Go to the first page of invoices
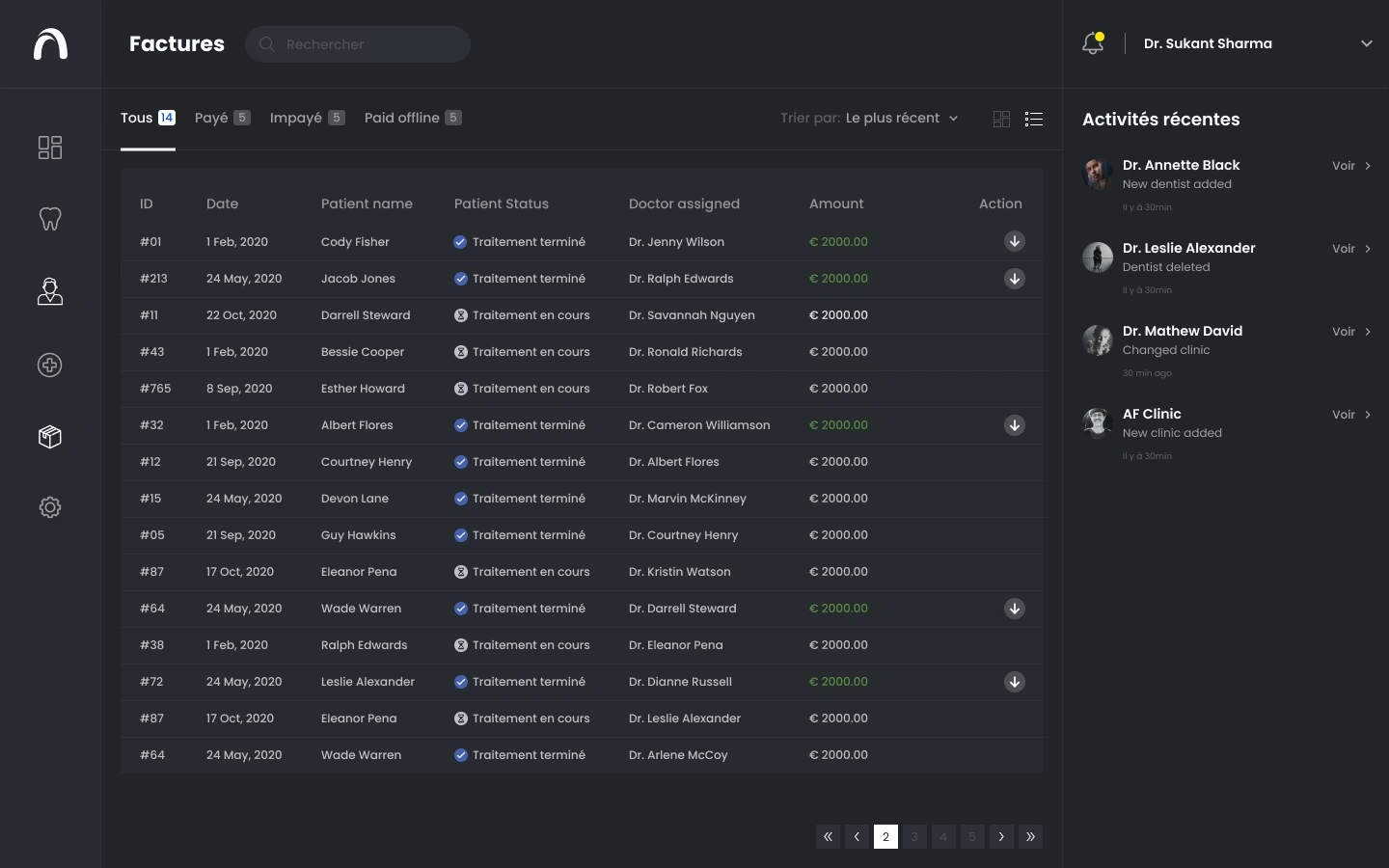1389x868 pixels. [828, 837]
